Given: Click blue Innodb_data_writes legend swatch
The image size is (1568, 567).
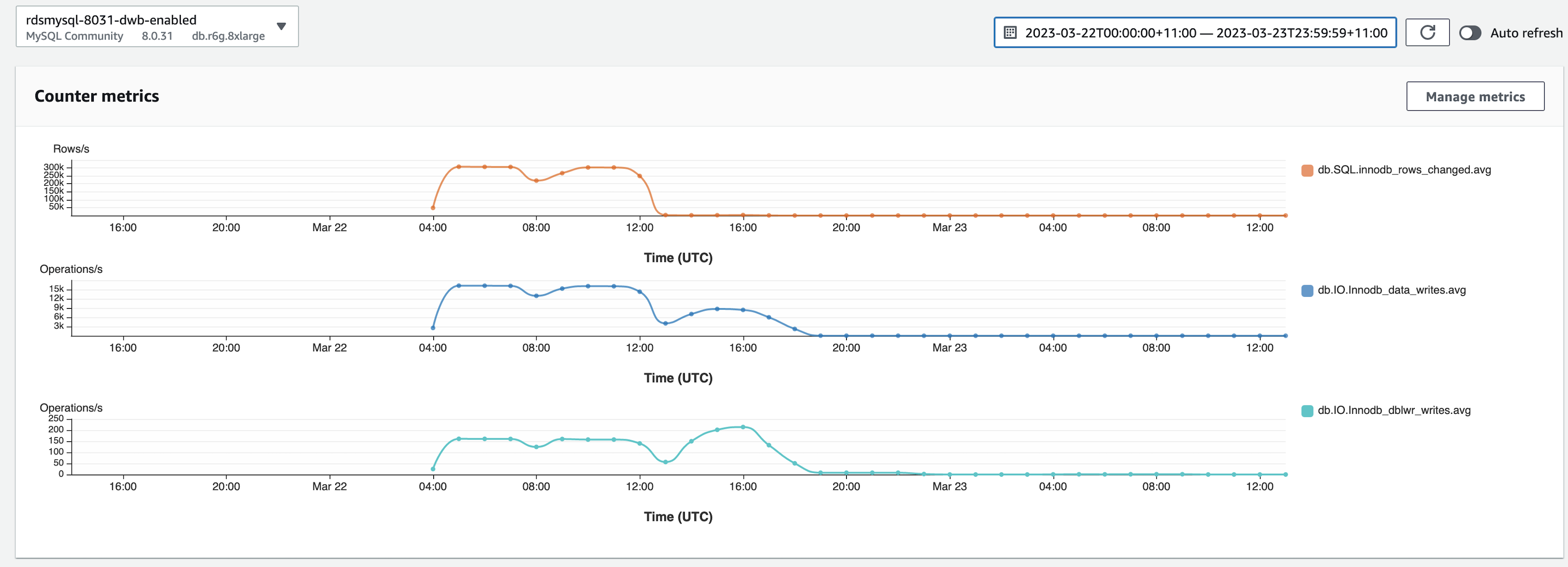Looking at the screenshot, I should pyautogui.click(x=1307, y=291).
